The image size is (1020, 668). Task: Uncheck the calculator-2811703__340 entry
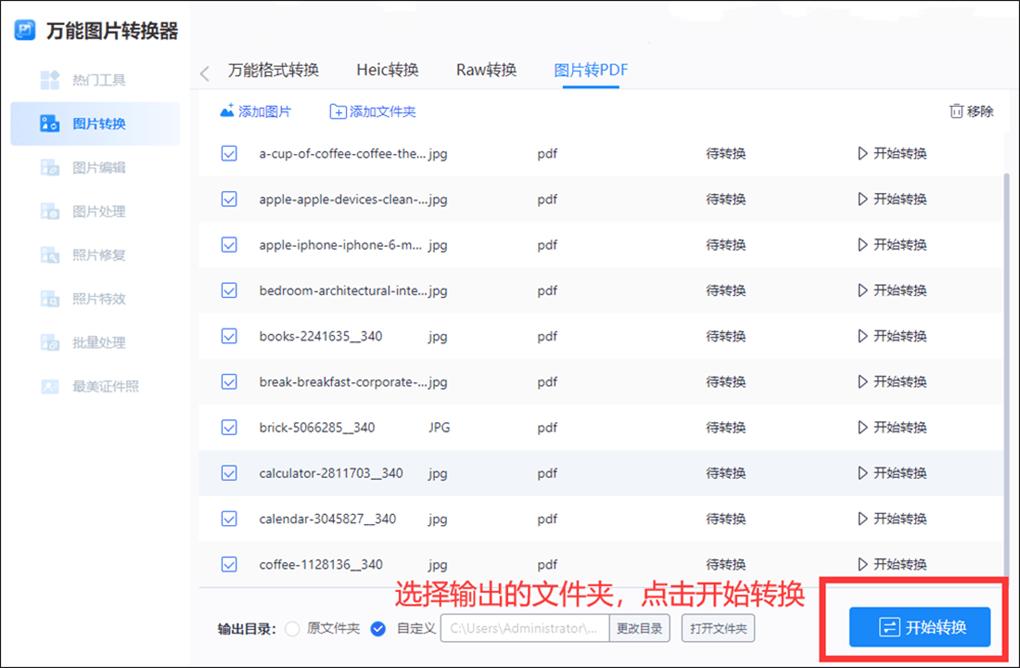pos(228,473)
